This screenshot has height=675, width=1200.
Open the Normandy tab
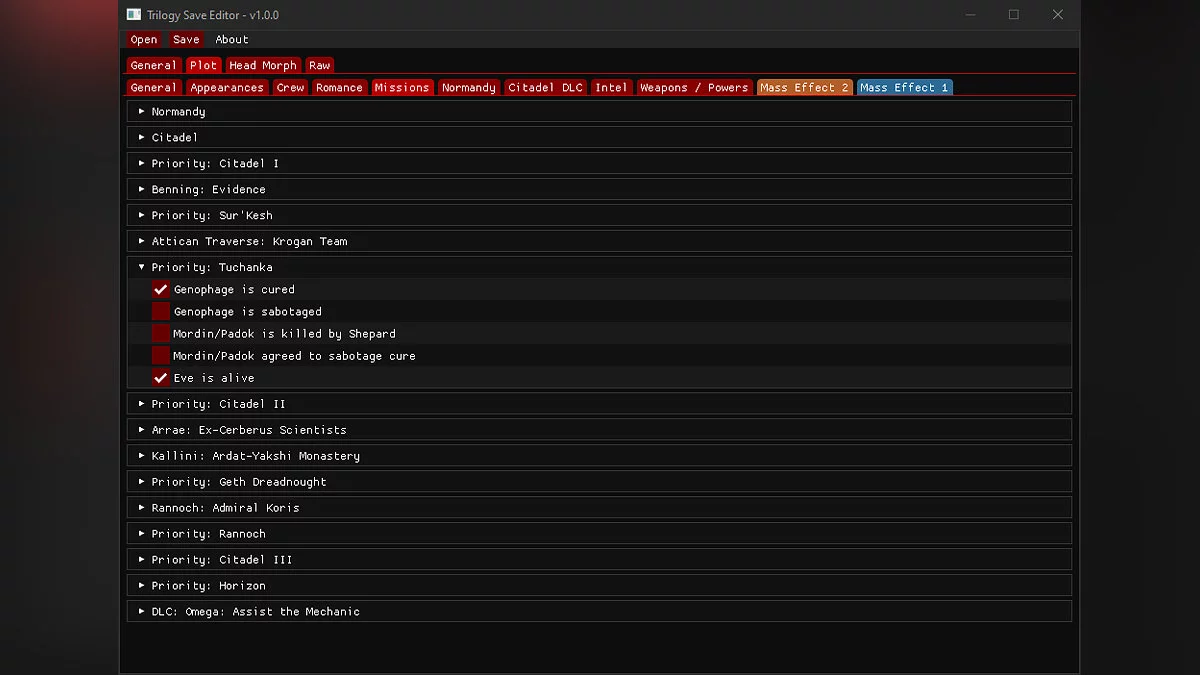point(468,87)
